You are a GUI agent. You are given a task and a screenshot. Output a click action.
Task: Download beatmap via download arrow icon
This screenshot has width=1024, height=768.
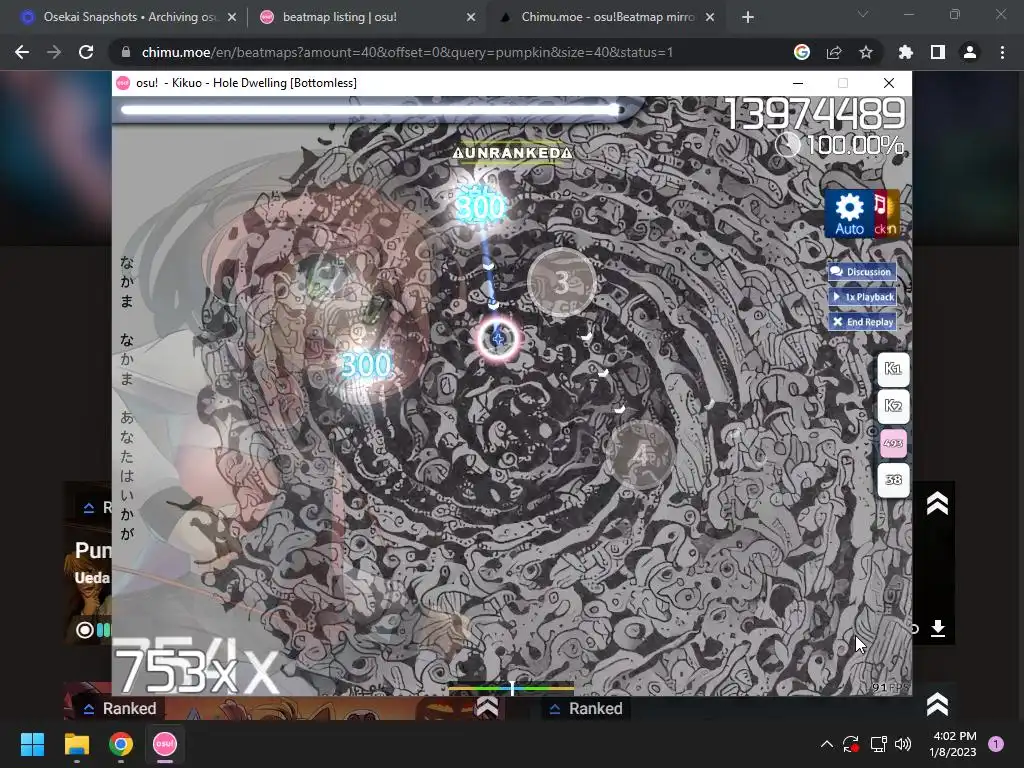938,628
